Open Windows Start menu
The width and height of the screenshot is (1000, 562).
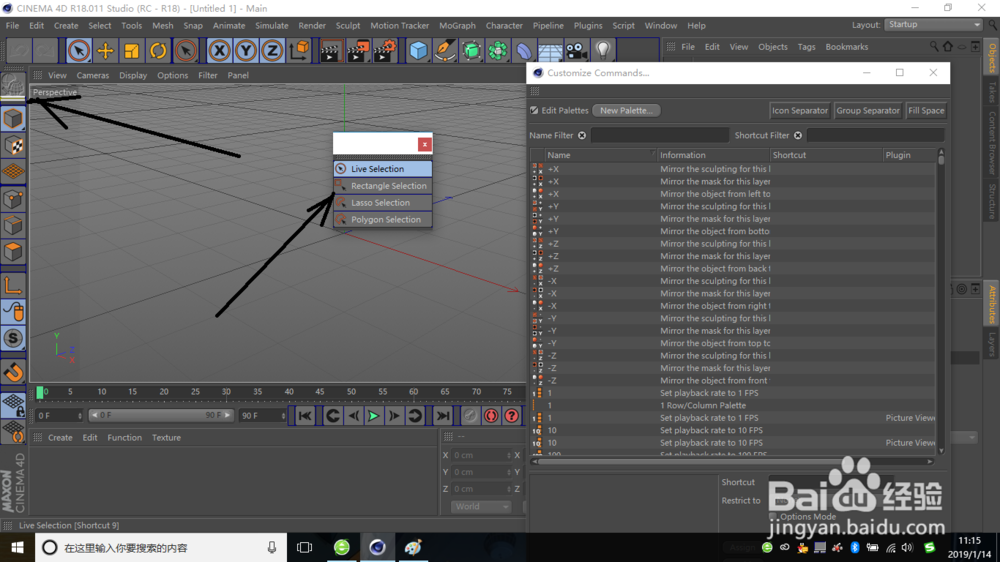point(17,547)
